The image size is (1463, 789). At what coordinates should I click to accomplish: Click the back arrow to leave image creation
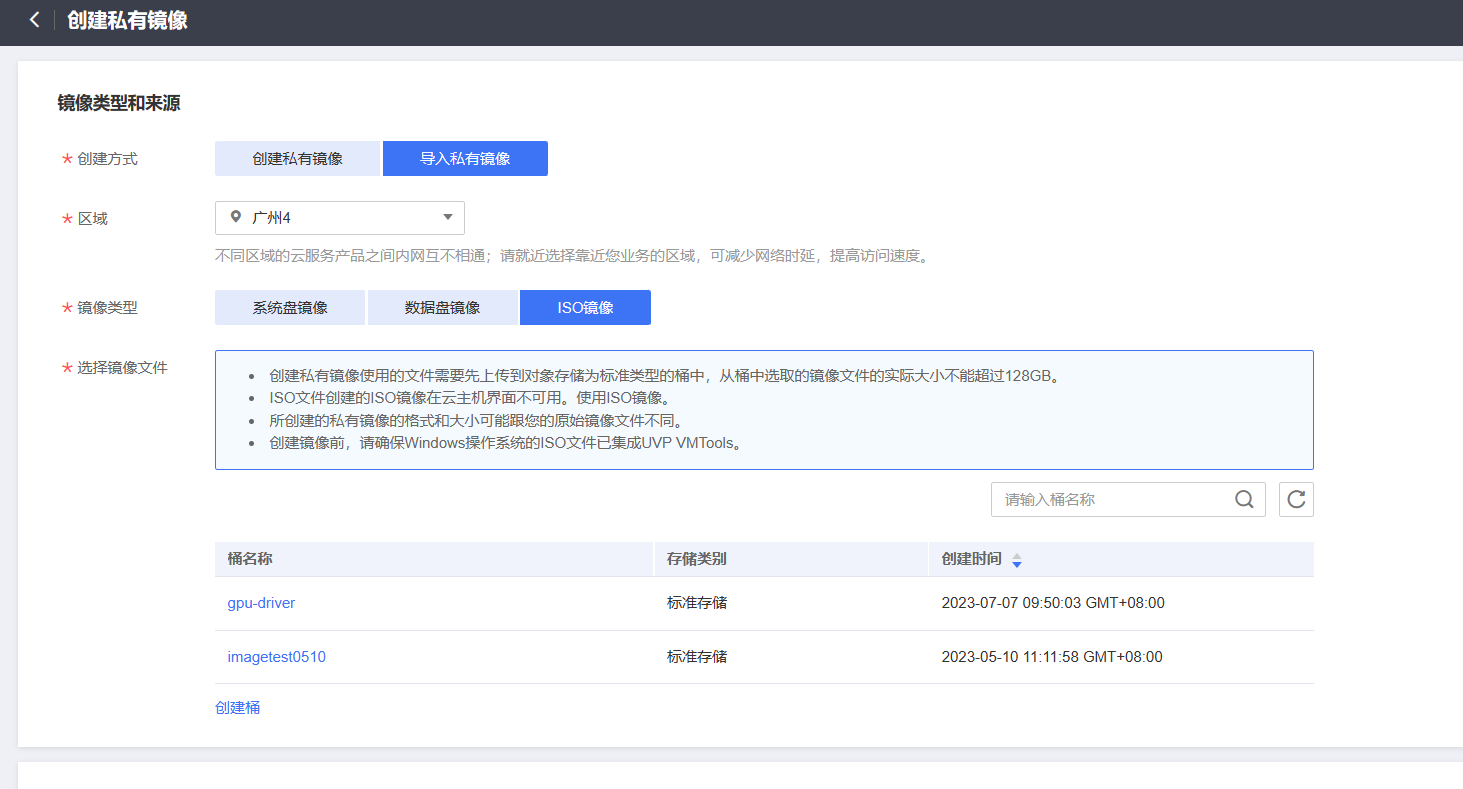coord(34,20)
